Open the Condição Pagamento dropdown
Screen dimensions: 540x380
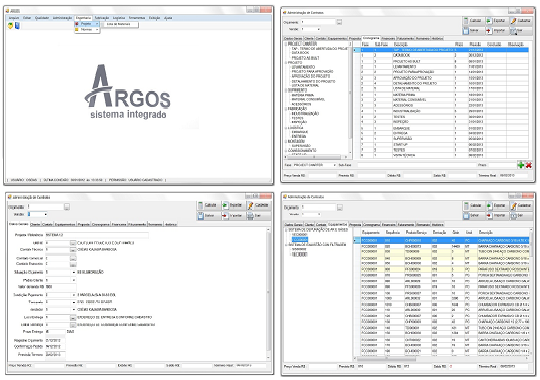tap(74, 295)
